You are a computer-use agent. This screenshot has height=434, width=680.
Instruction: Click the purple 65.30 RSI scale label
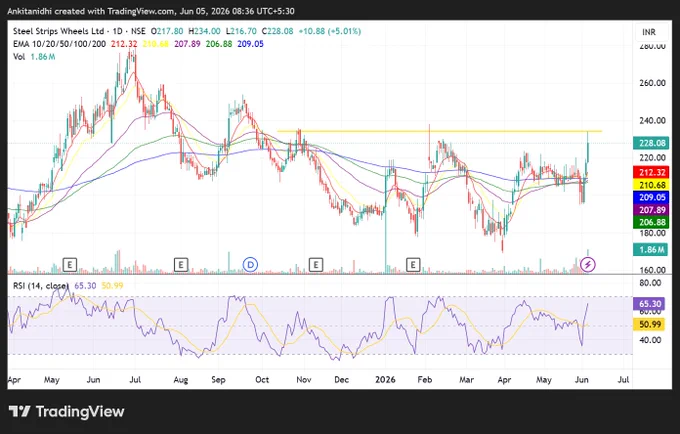click(649, 303)
